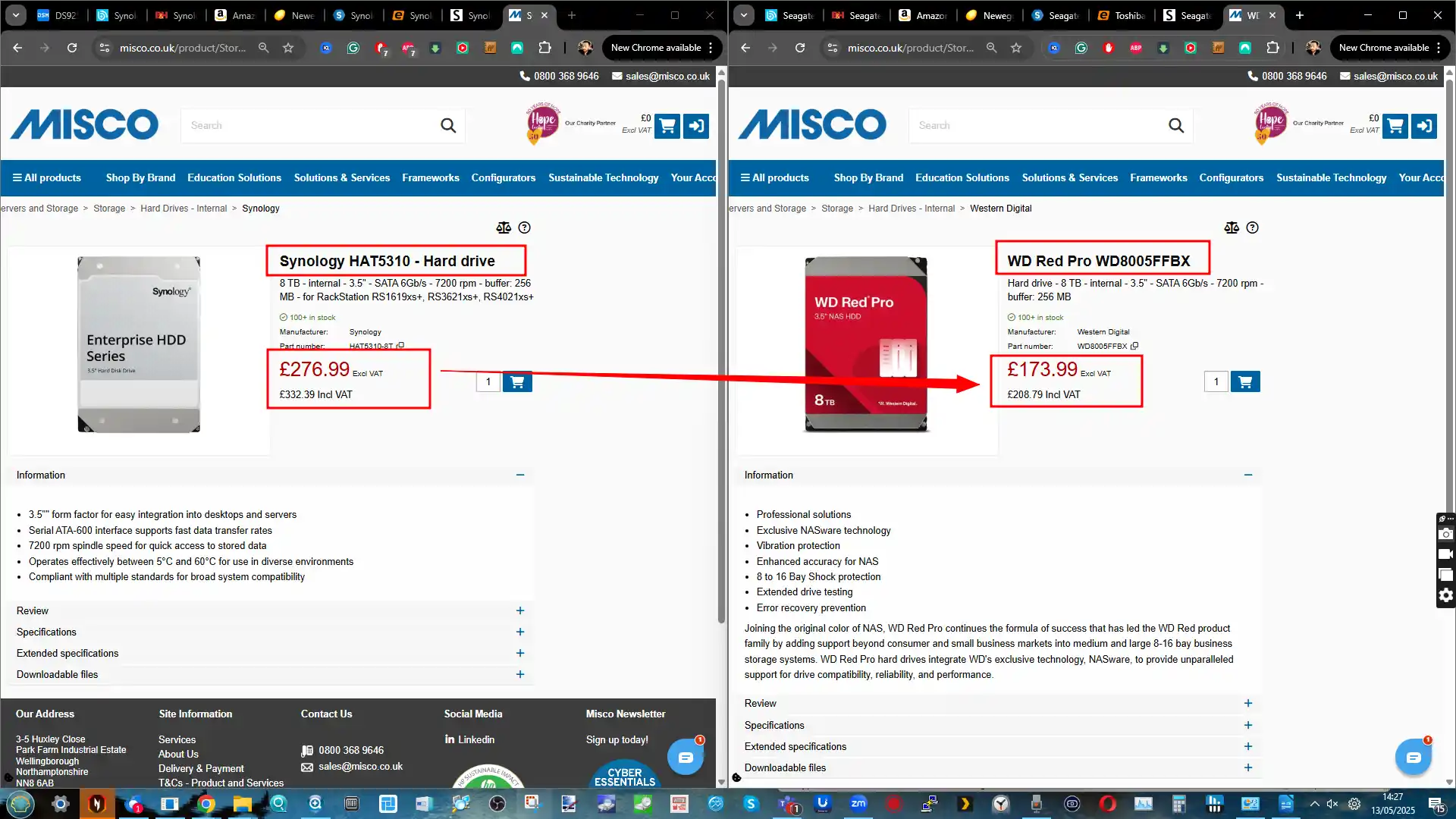This screenshot has width=1456, height=819.
Task: Open the basket cart icon in left window header
Action: tap(667, 126)
